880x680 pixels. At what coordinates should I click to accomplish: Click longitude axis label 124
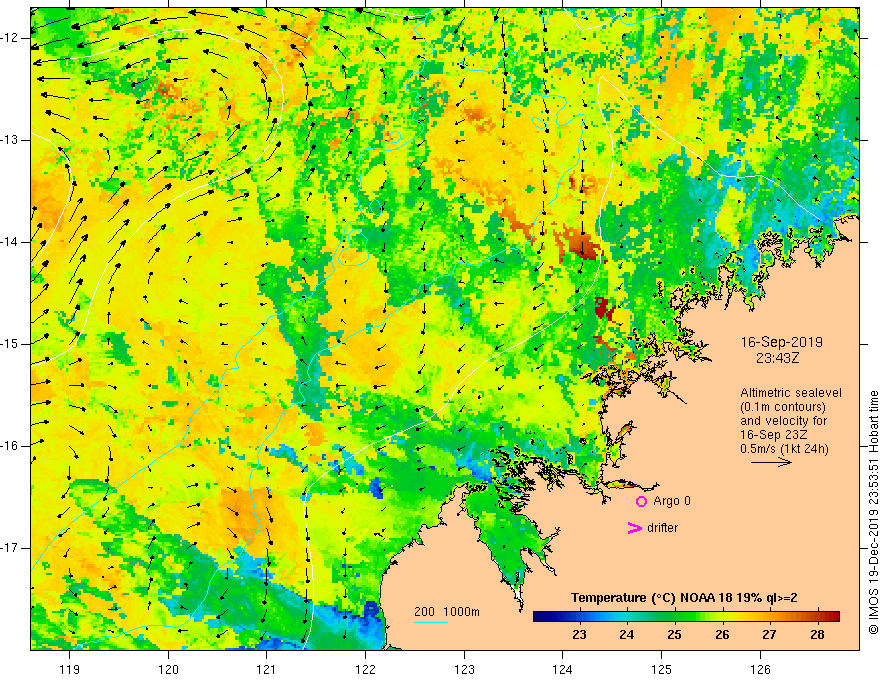563,669
